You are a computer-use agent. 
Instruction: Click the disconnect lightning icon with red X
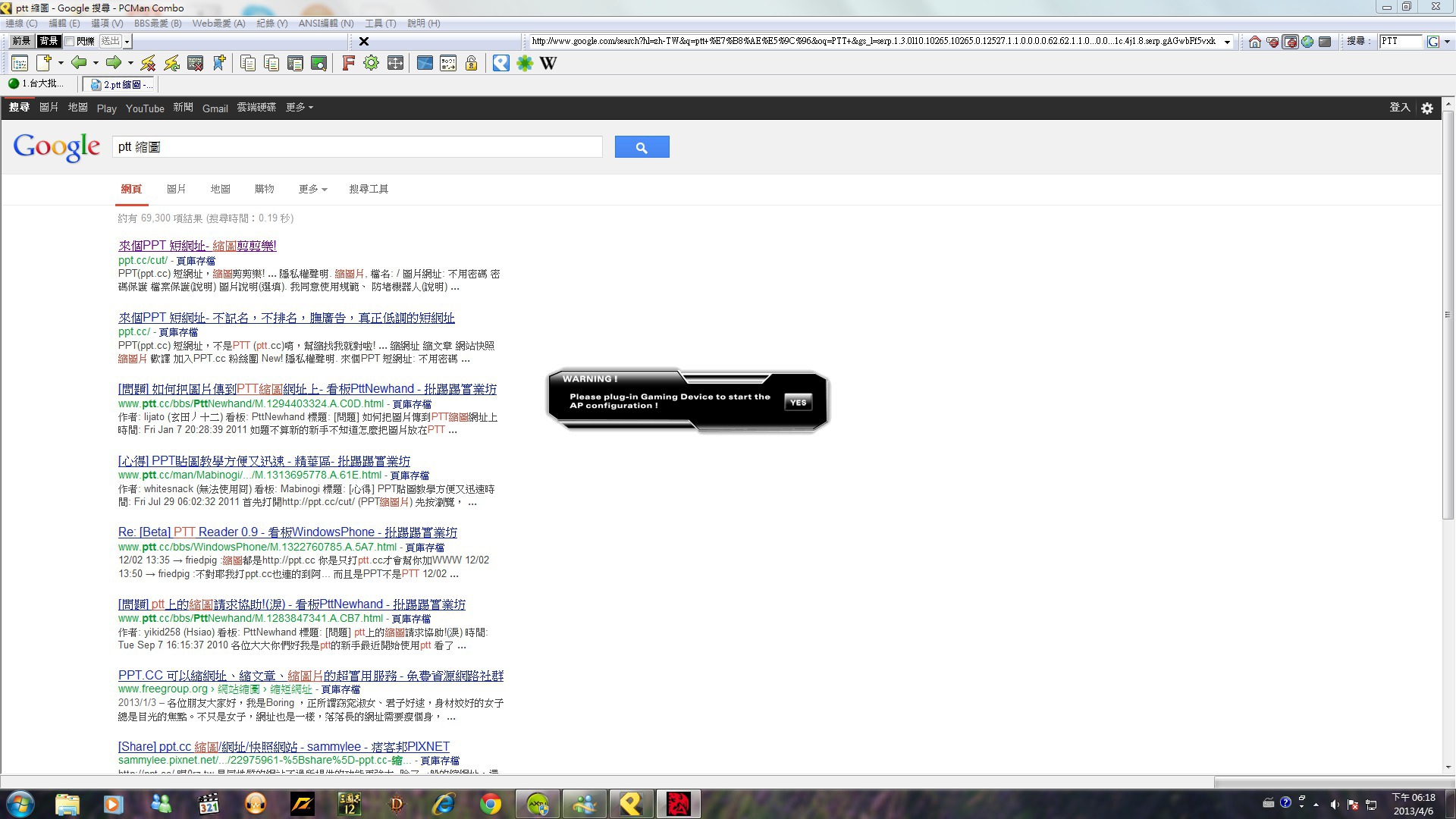click(x=148, y=64)
